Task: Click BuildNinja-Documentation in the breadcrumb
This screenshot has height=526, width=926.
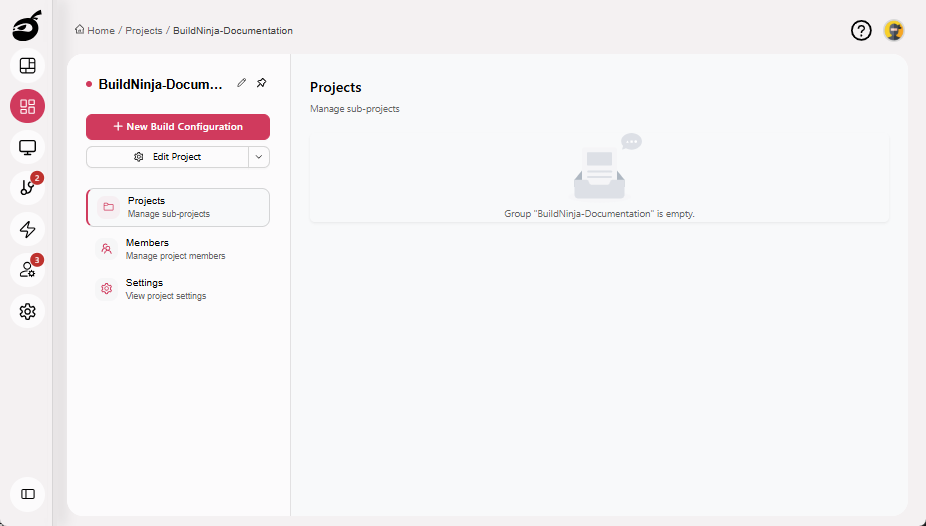Action: (x=233, y=31)
